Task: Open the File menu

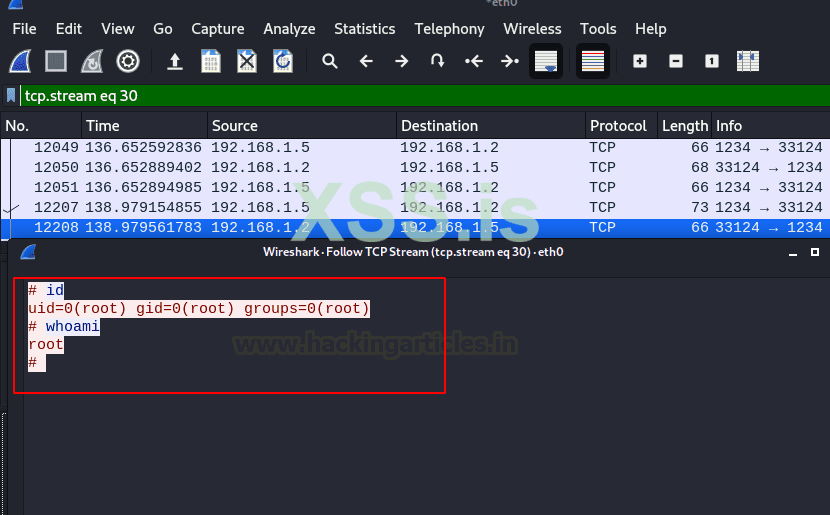Action: click(24, 29)
